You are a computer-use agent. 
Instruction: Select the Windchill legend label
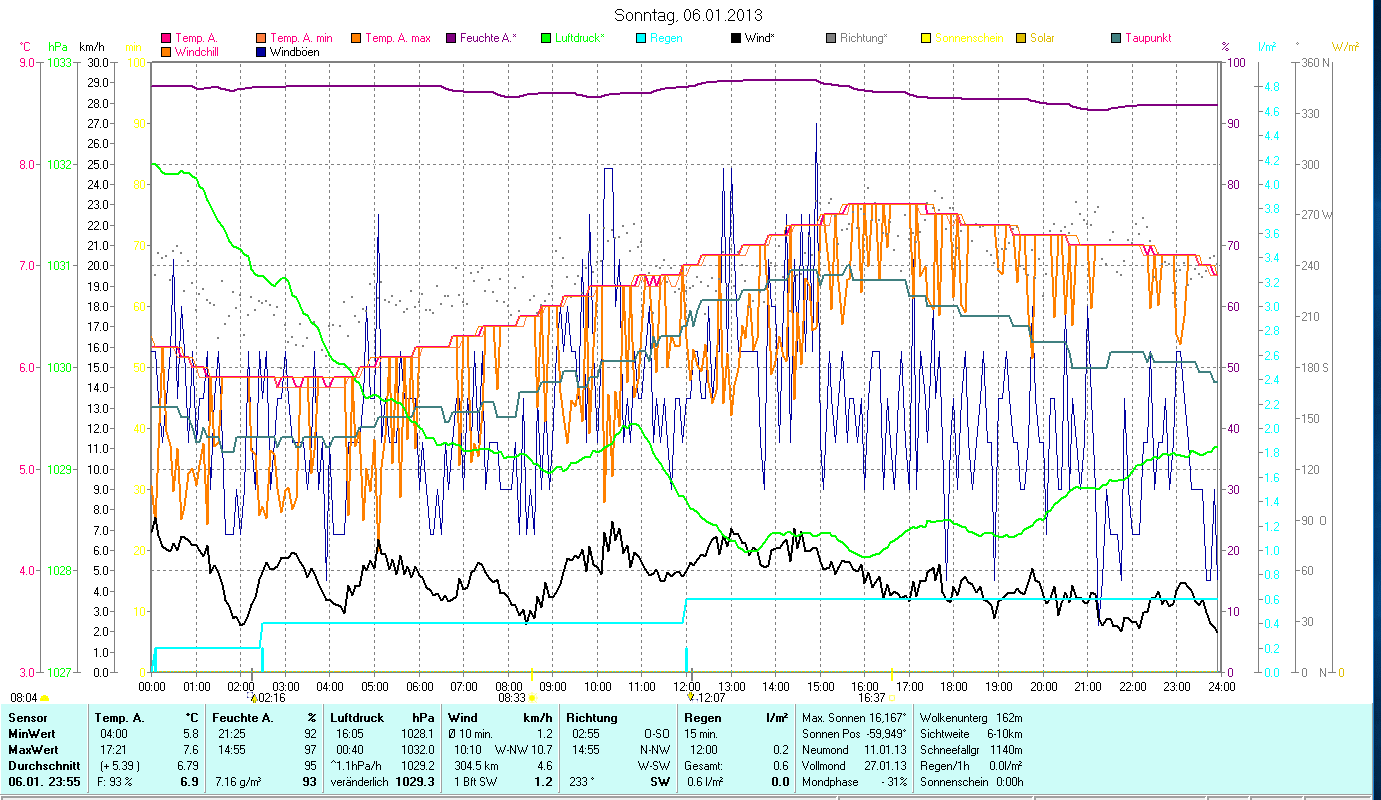pyautogui.click(x=198, y=51)
